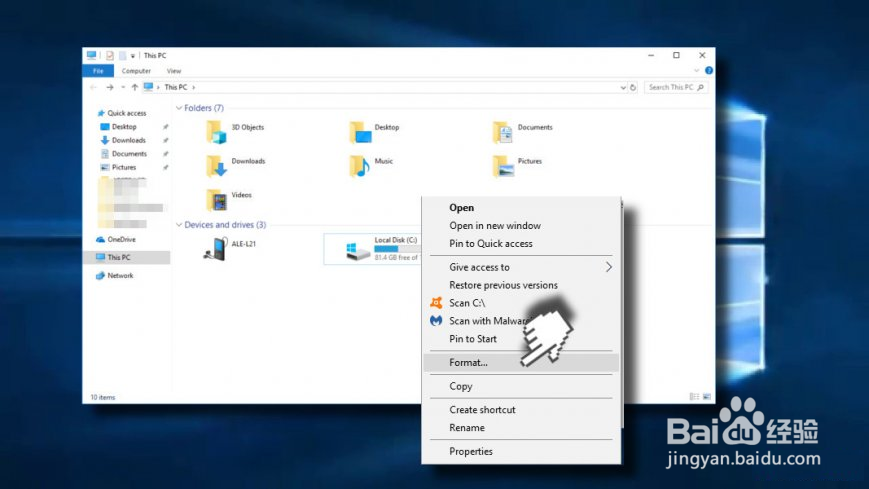869x489 pixels.
Task: Select Quick access in navigation pane
Action: 126,113
